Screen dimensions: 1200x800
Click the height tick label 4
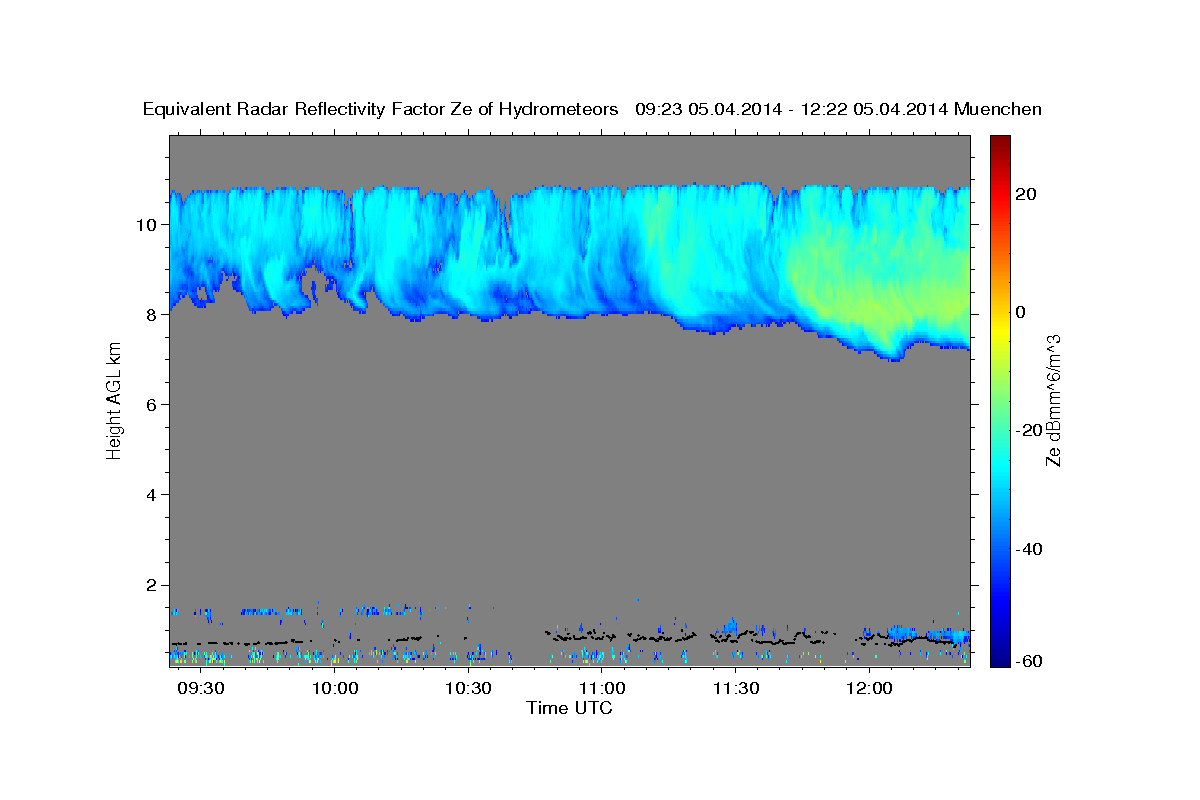152,494
